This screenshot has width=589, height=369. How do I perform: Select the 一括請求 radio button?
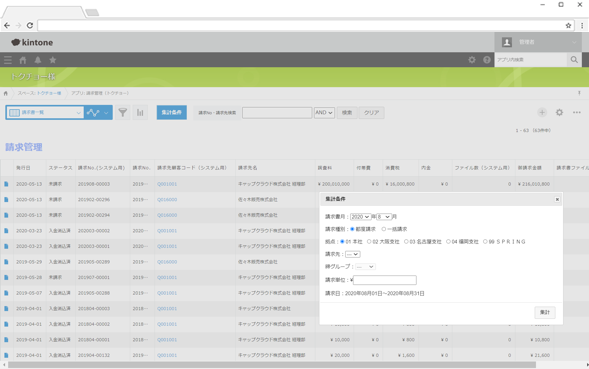384,229
